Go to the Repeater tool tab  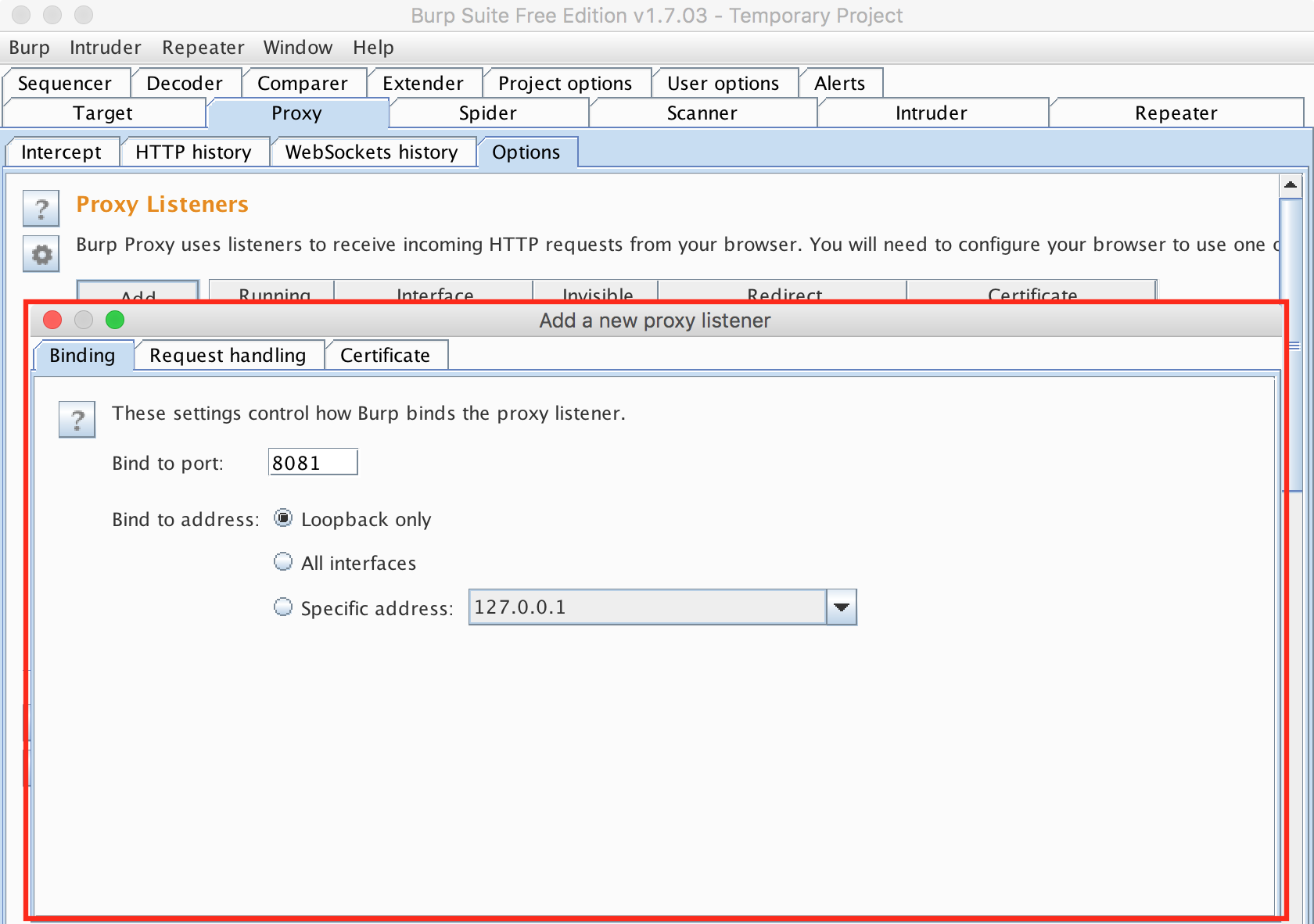tap(1176, 113)
